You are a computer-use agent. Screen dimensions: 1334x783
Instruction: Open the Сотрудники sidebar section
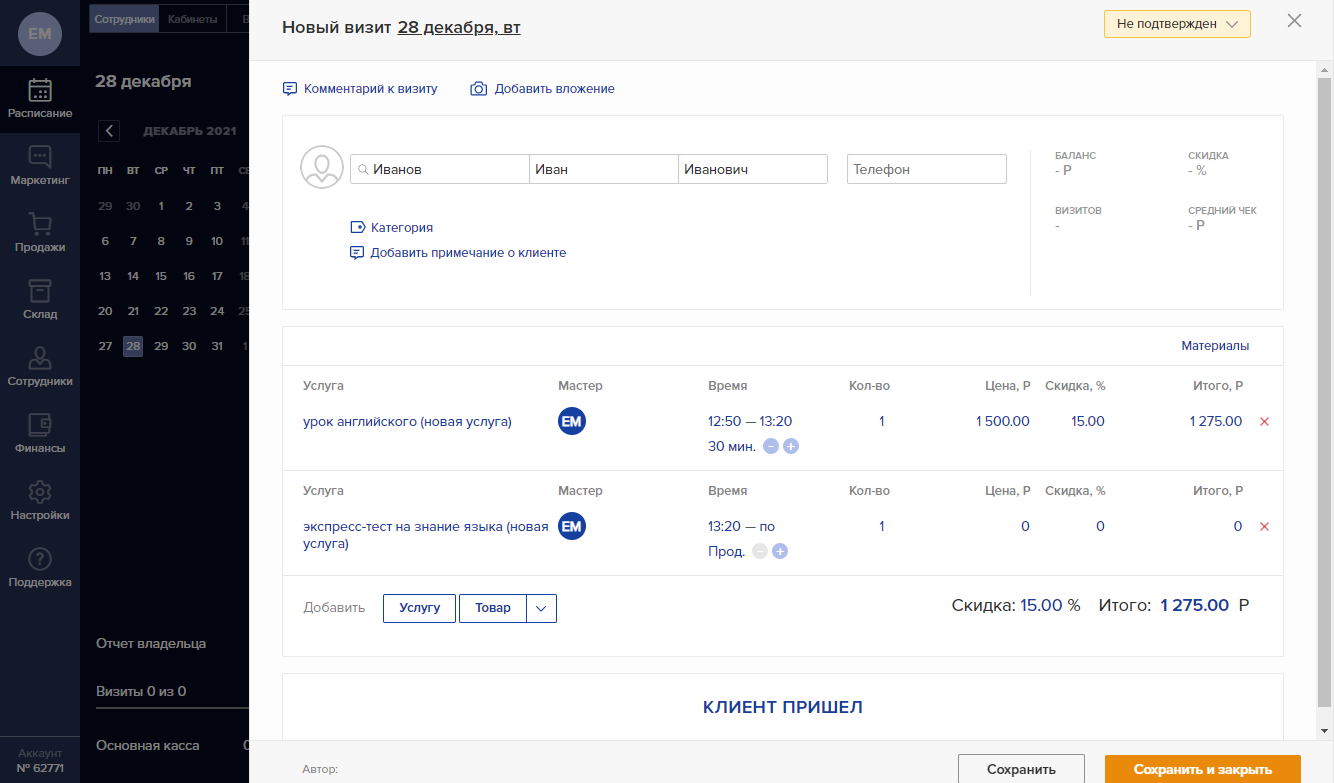click(x=40, y=367)
